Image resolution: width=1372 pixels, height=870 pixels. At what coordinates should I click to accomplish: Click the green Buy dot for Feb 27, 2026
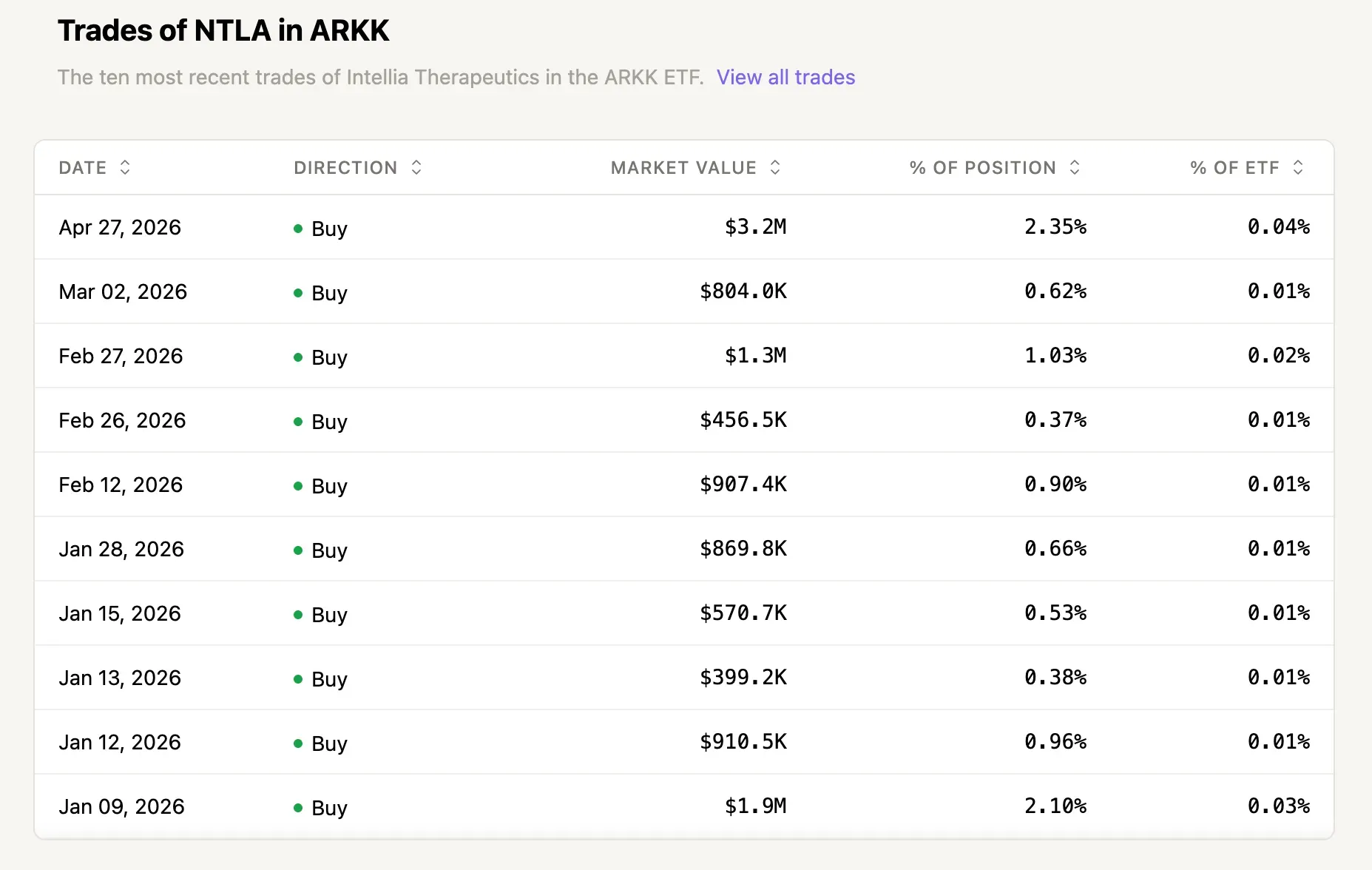click(298, 357)
